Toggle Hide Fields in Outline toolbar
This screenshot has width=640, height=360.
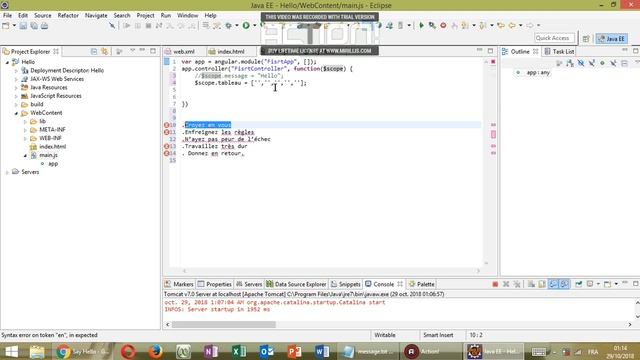(581, 63)
